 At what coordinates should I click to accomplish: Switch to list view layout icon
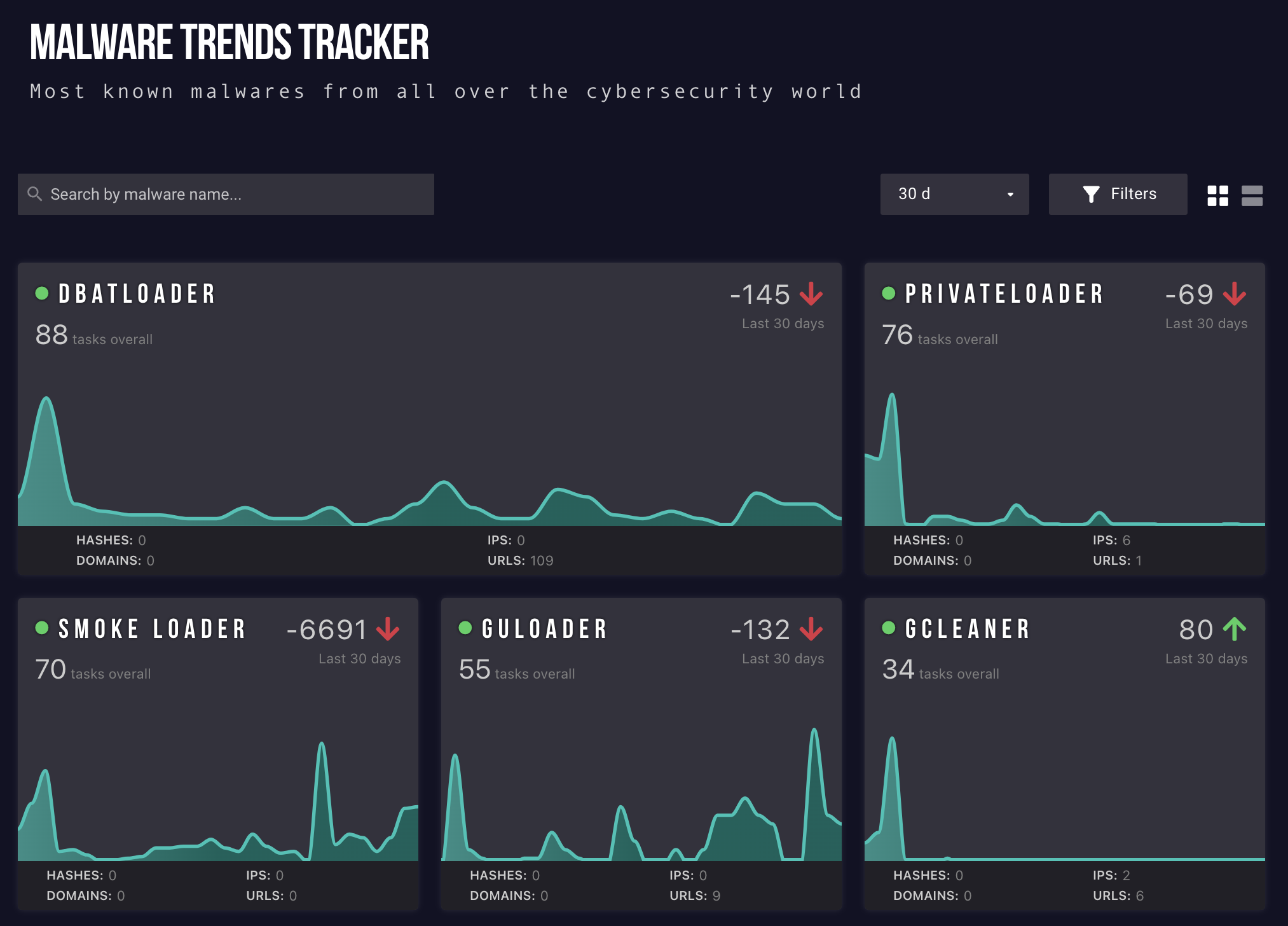click(1252, 195)
